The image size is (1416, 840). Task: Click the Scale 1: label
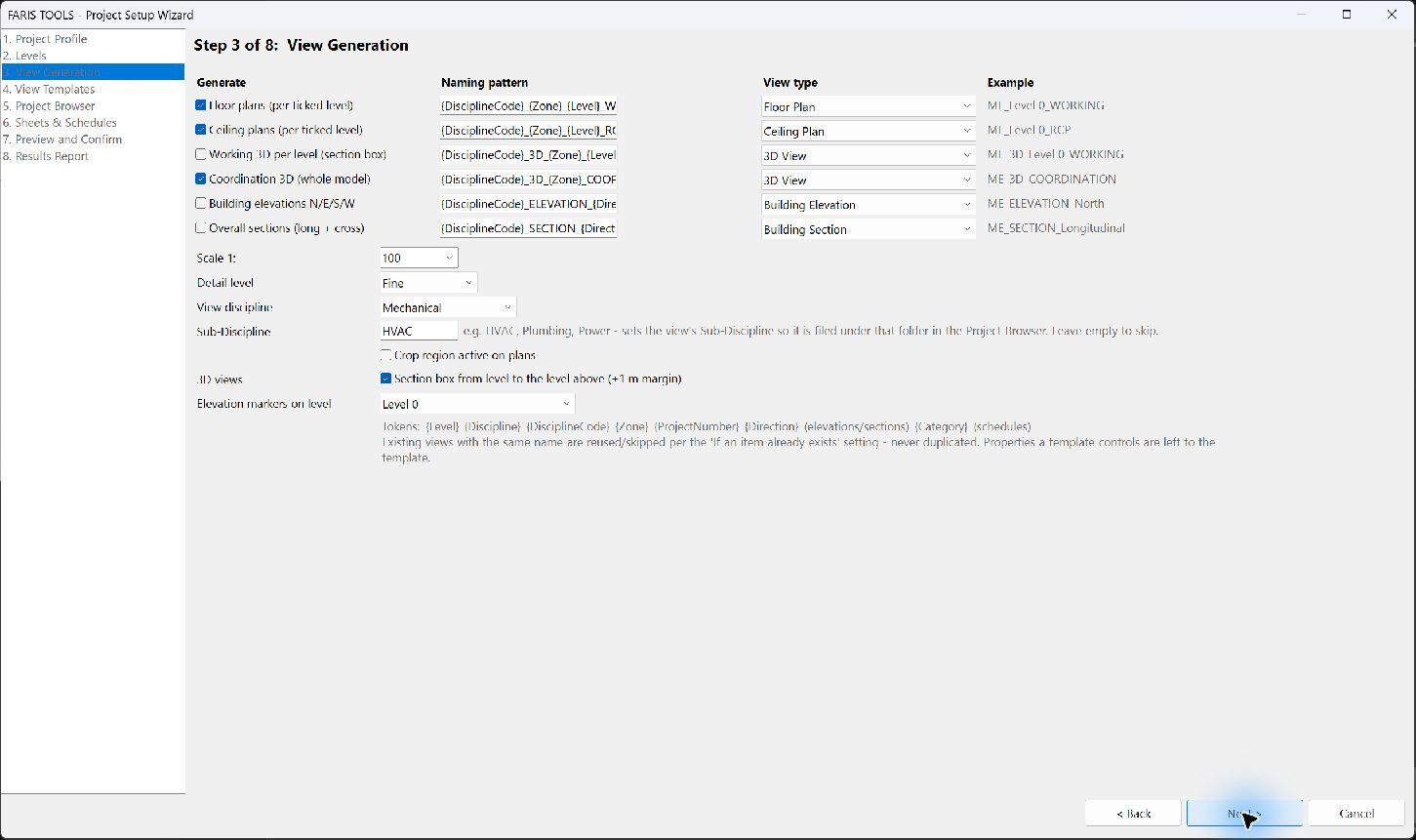tap(217, 259)
